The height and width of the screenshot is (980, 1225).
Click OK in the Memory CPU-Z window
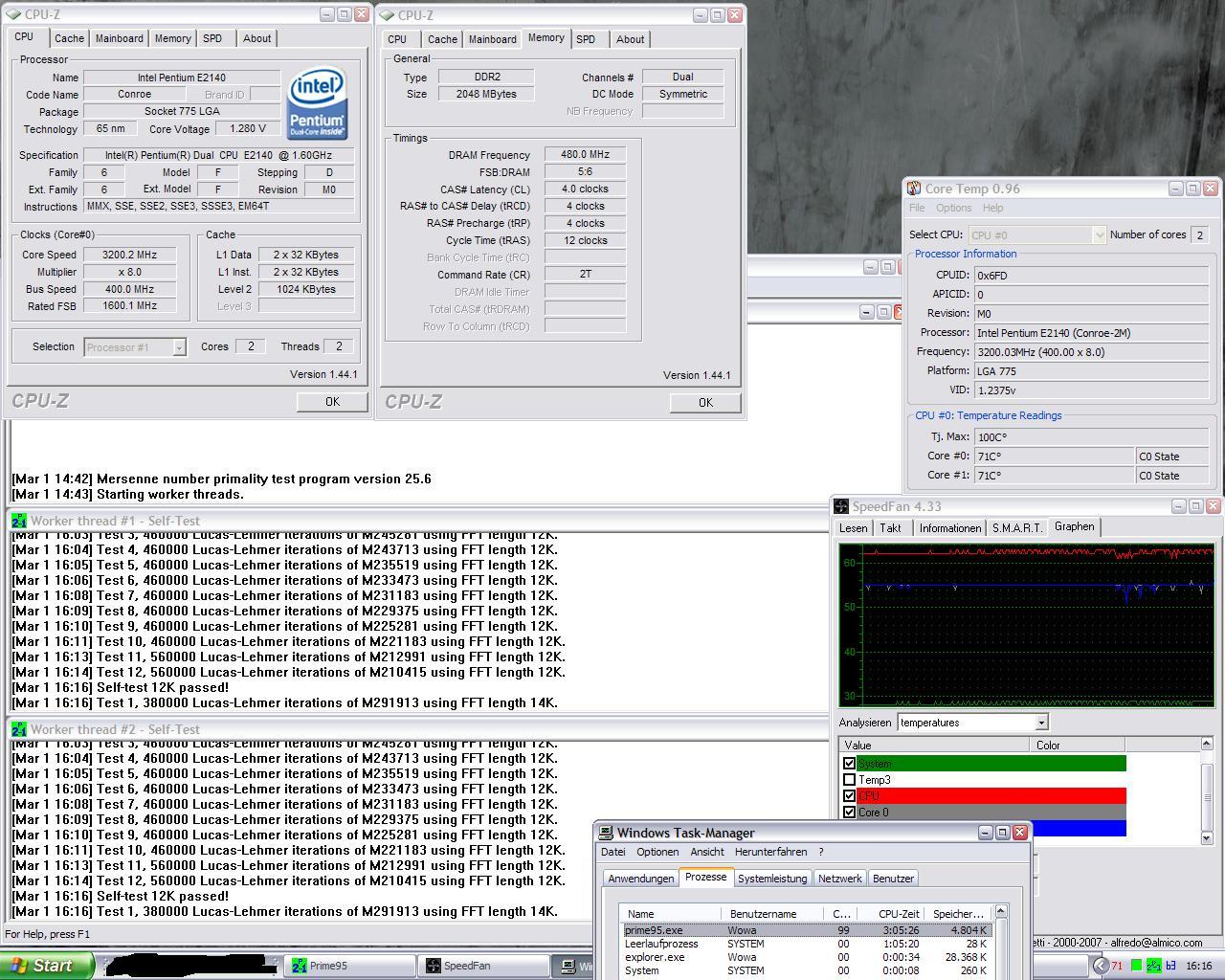705,403
